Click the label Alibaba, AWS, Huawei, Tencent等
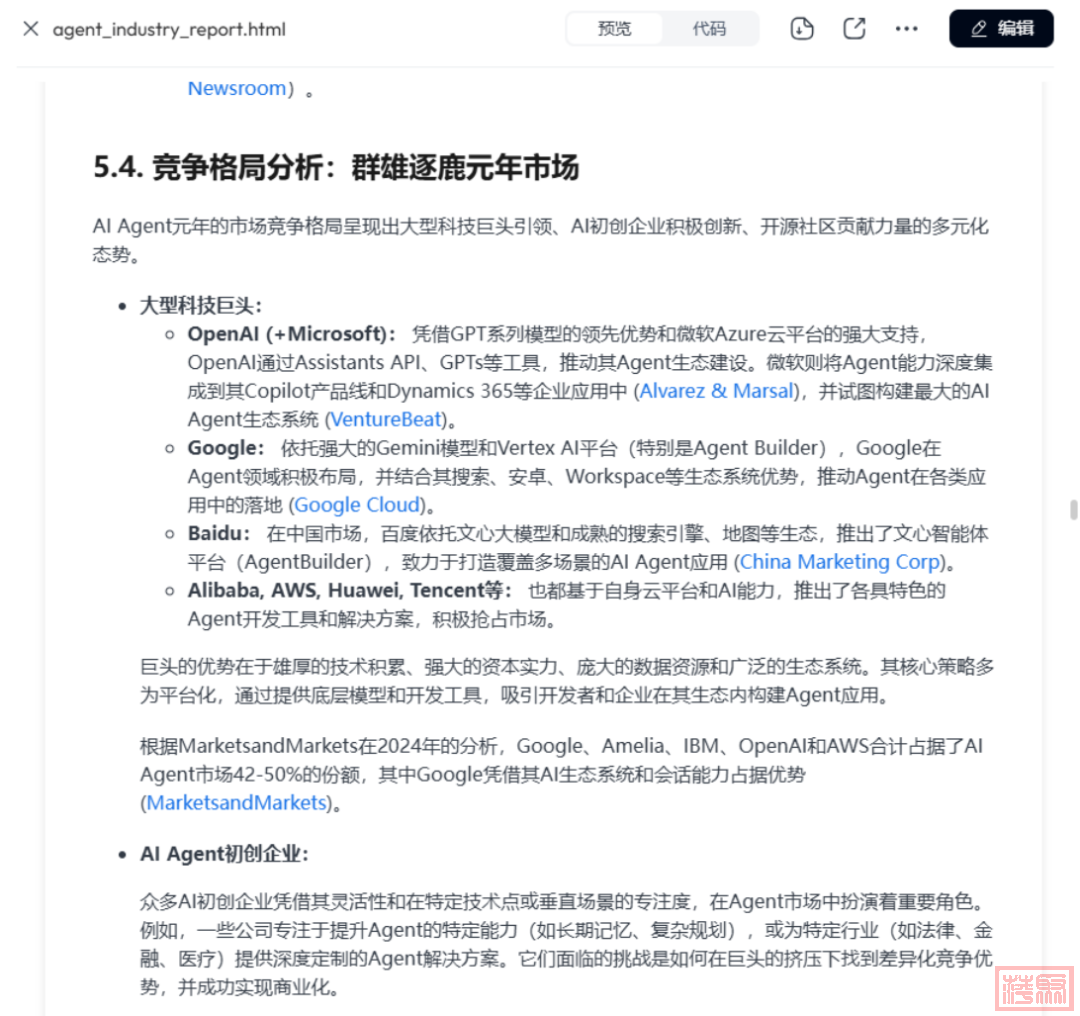The image size is (1080, 1016). coord(350,590)
